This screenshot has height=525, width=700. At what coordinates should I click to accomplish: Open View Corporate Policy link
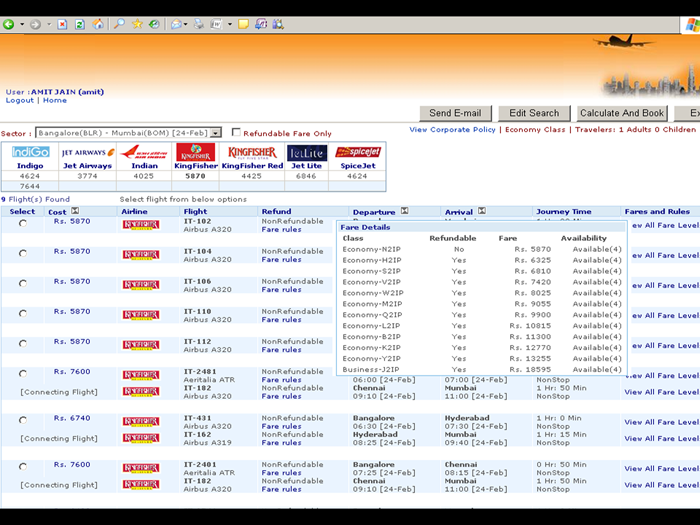[x=452, y=129]
